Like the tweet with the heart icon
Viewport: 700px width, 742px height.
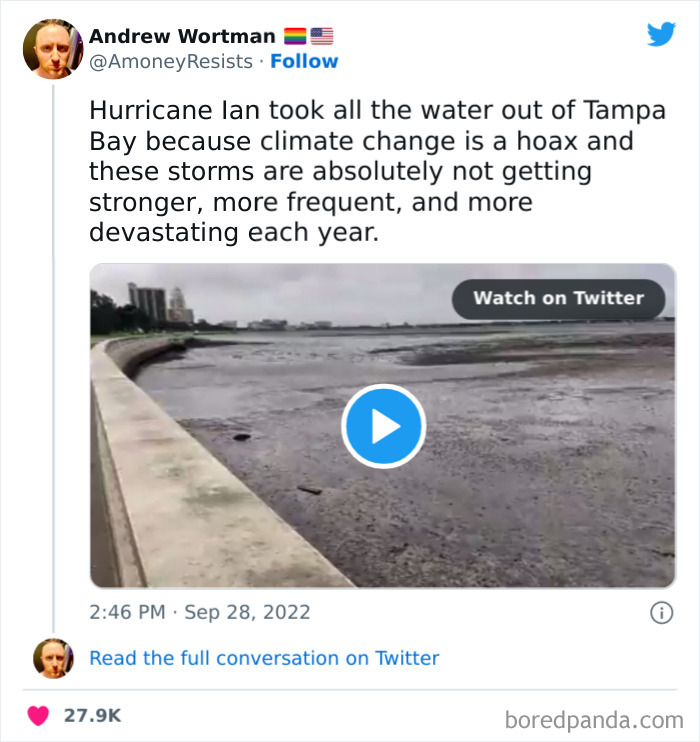38,716
